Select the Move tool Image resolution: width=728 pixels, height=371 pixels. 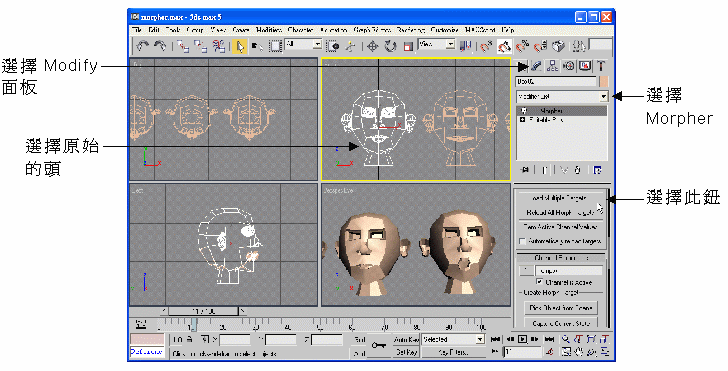[x=372, y=46]
